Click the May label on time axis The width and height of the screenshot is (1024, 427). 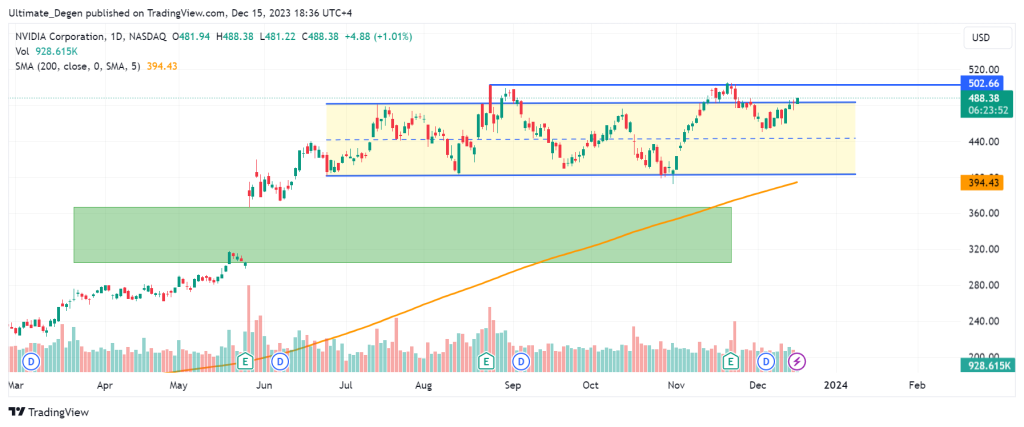coord(179,385)
